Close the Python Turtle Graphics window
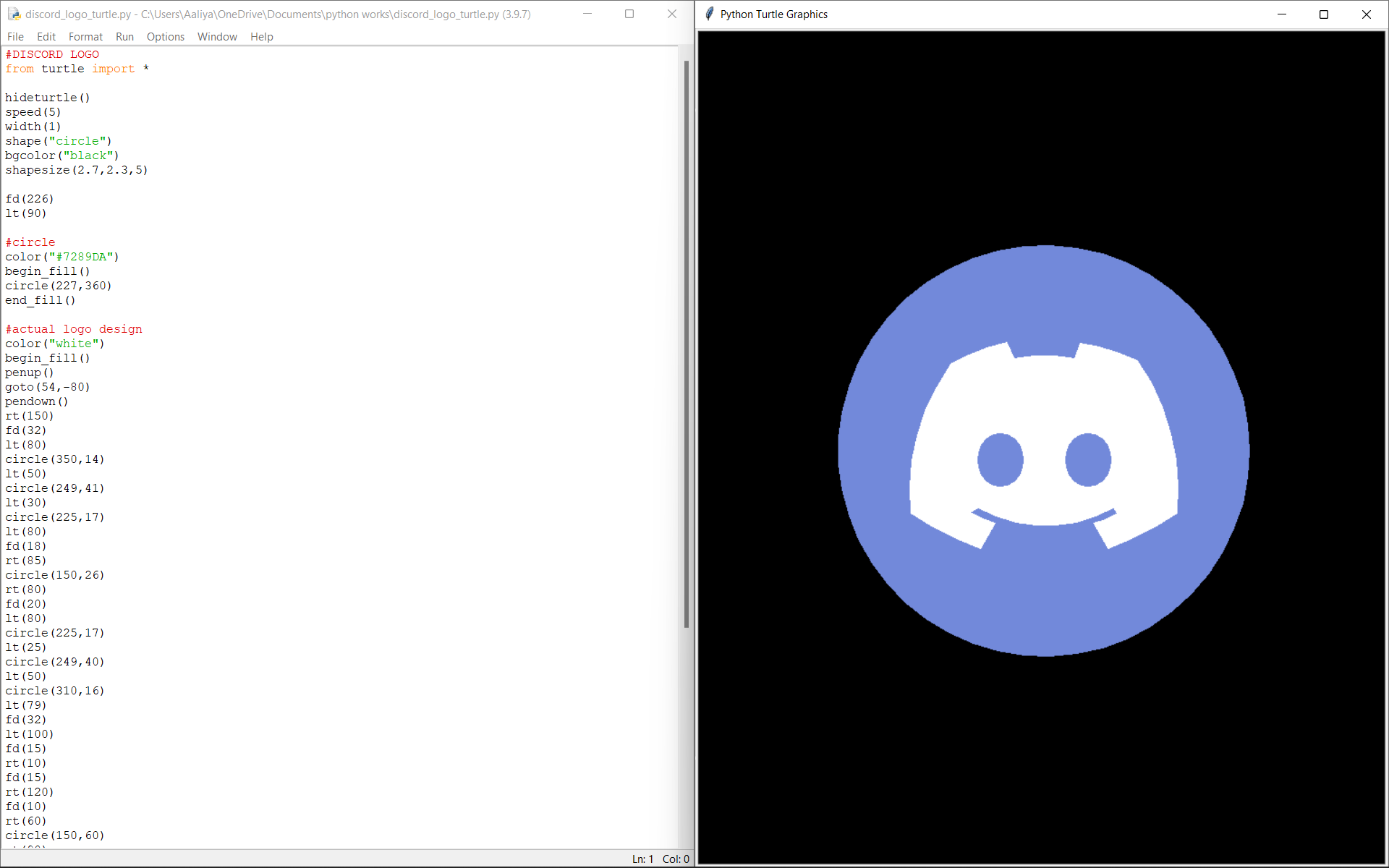Viewport: 1389px width, 868px height. [x=1367, y=14]
